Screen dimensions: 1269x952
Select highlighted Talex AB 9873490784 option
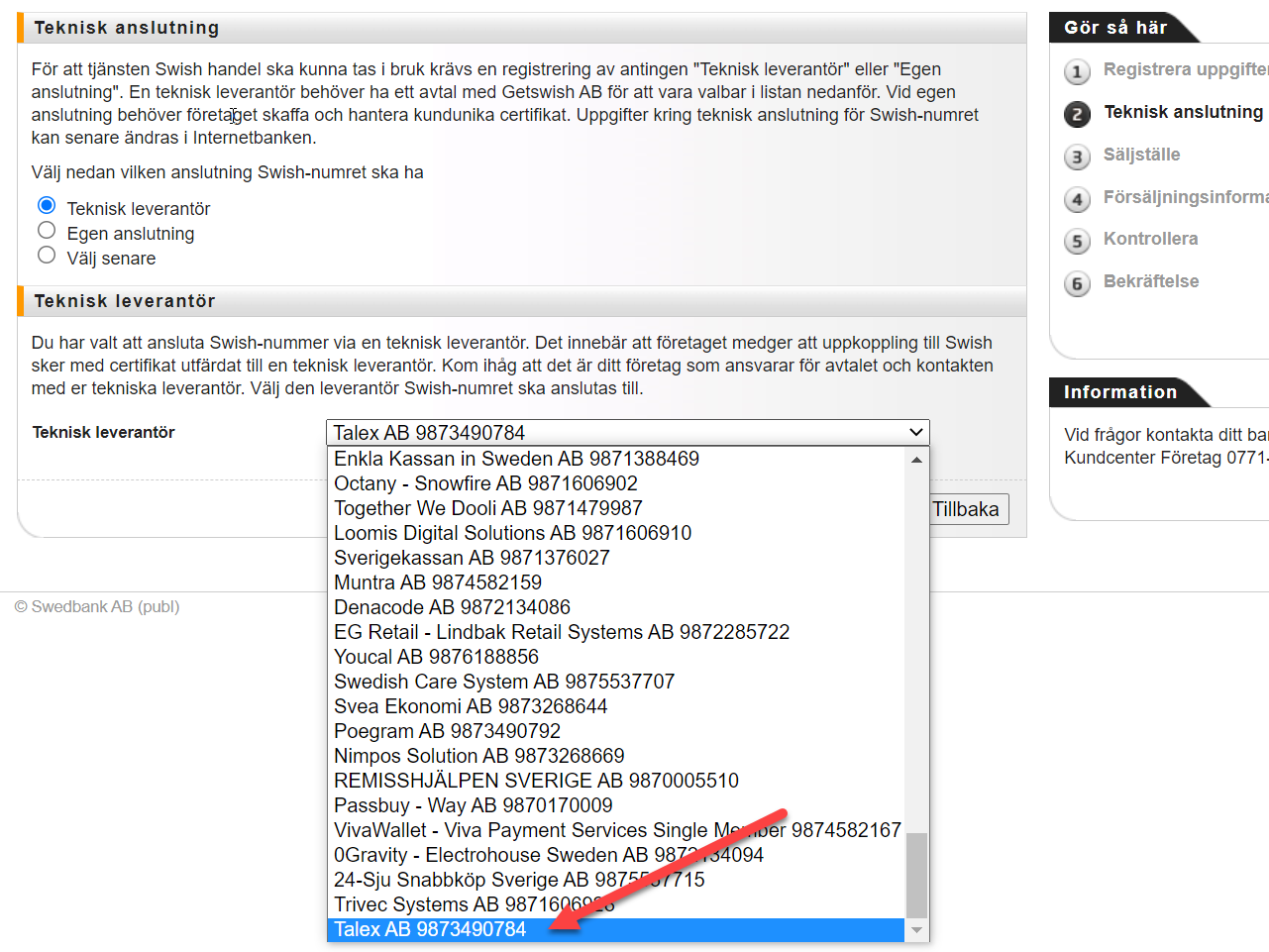(615, 929)
